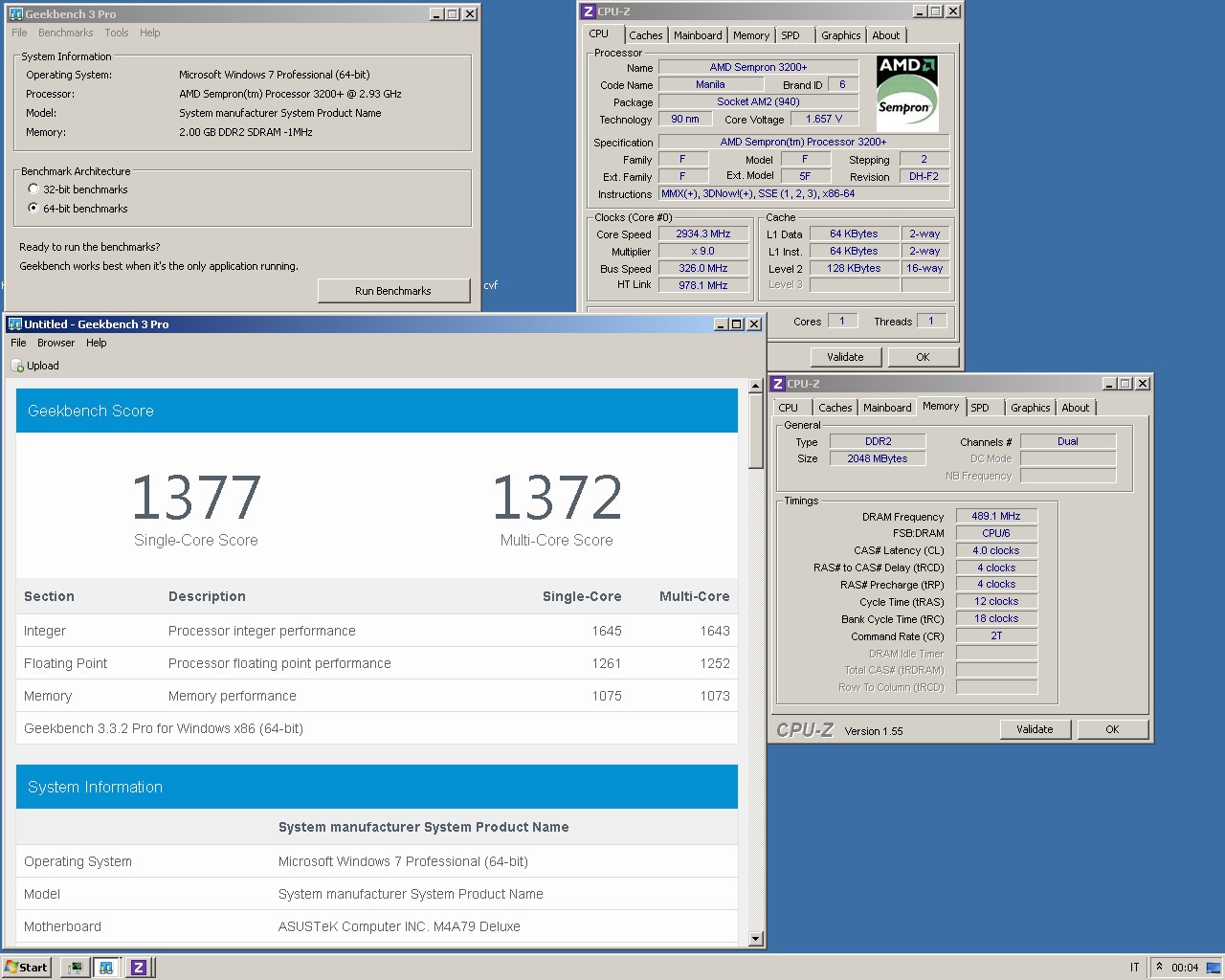Click Validate in CPU-Z Memory window

1035,729
